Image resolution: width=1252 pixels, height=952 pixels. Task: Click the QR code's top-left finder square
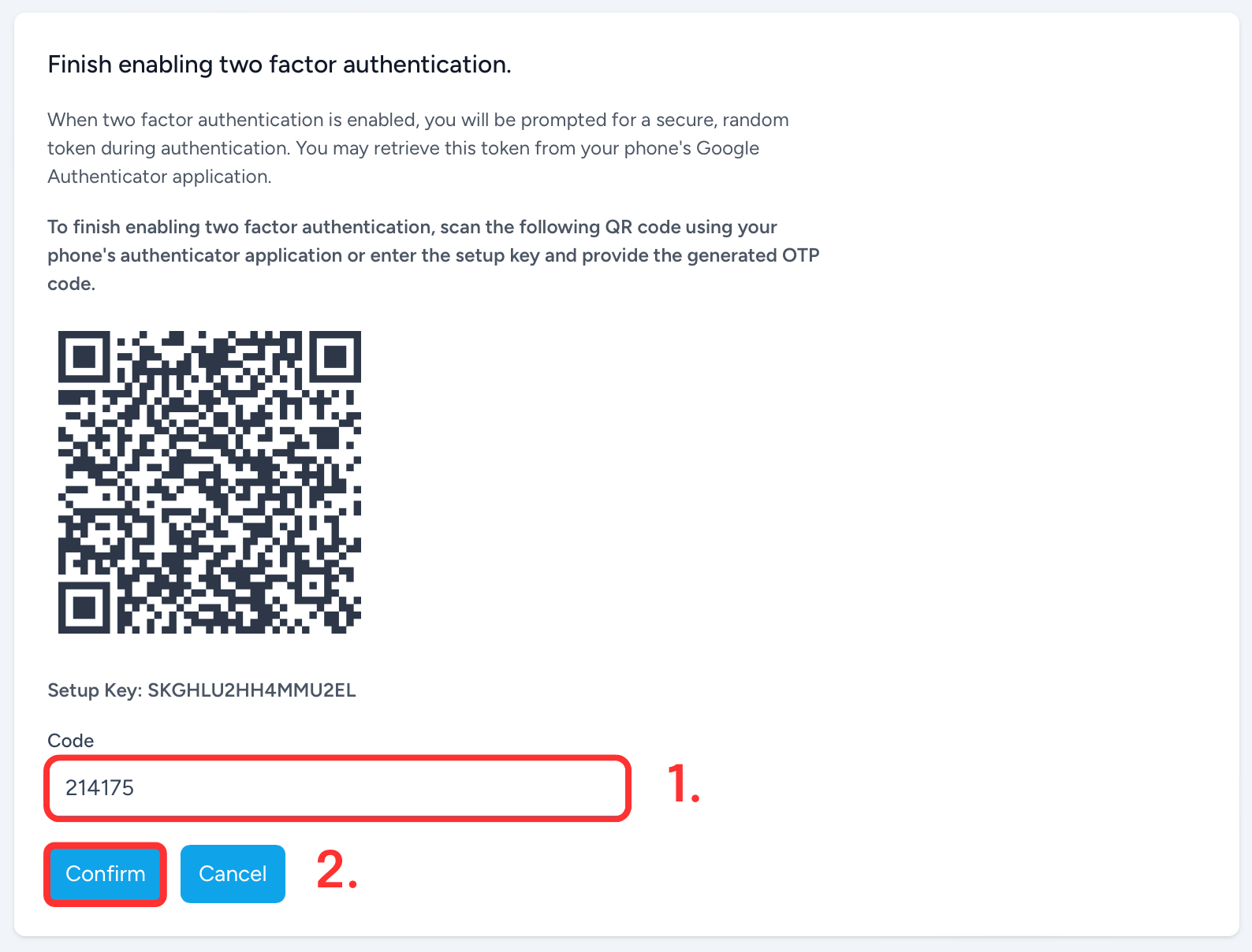[84, 356]
